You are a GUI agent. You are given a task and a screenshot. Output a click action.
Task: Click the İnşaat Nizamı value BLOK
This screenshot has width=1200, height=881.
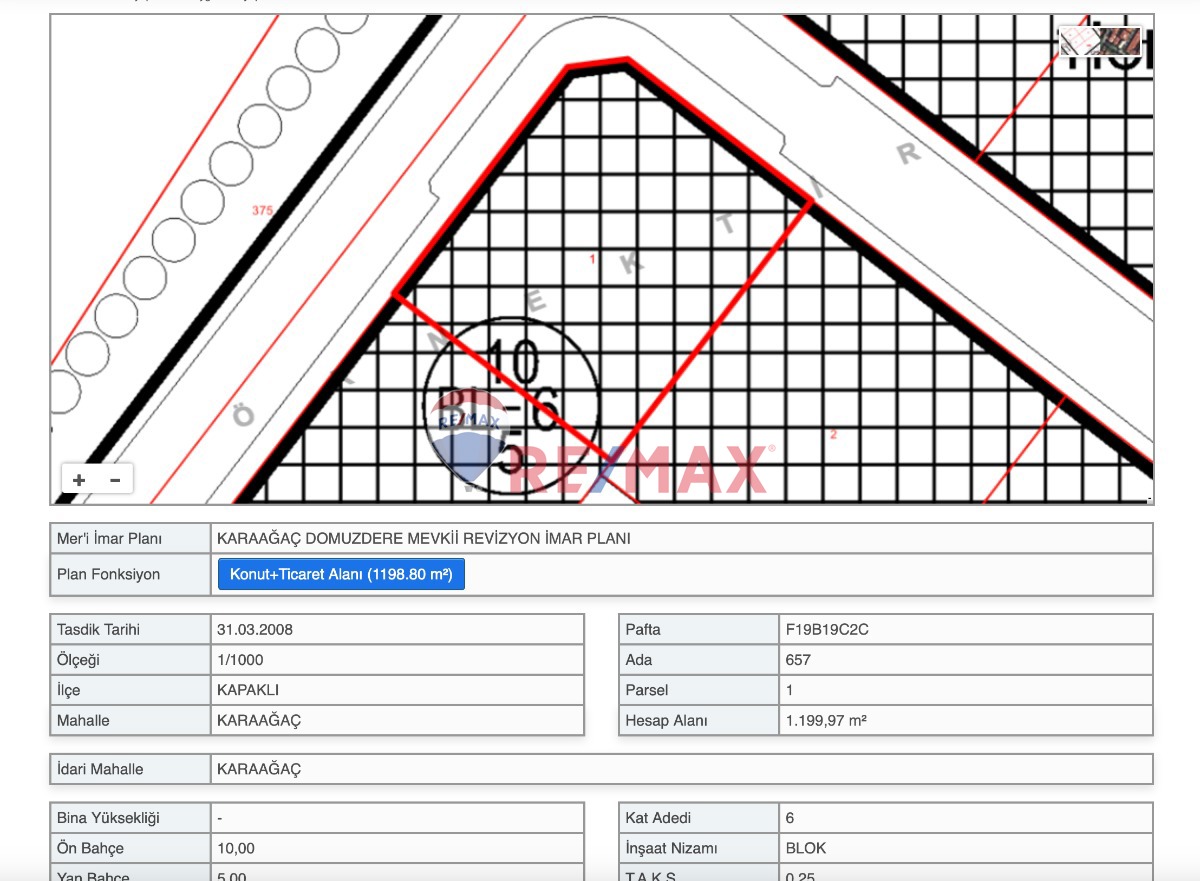click(x=806, y=848)
